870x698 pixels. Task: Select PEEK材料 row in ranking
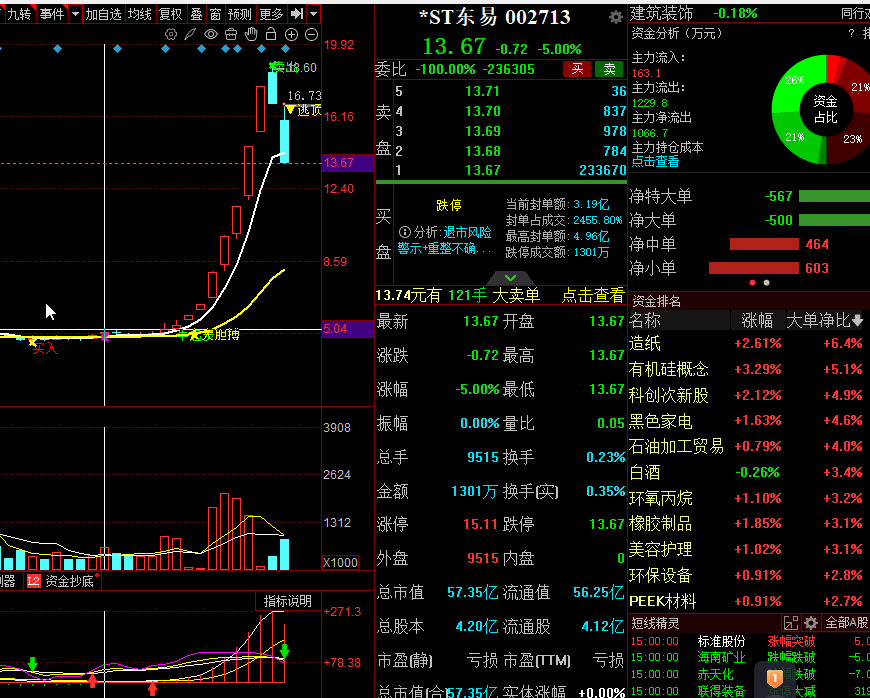pos(748,601)
